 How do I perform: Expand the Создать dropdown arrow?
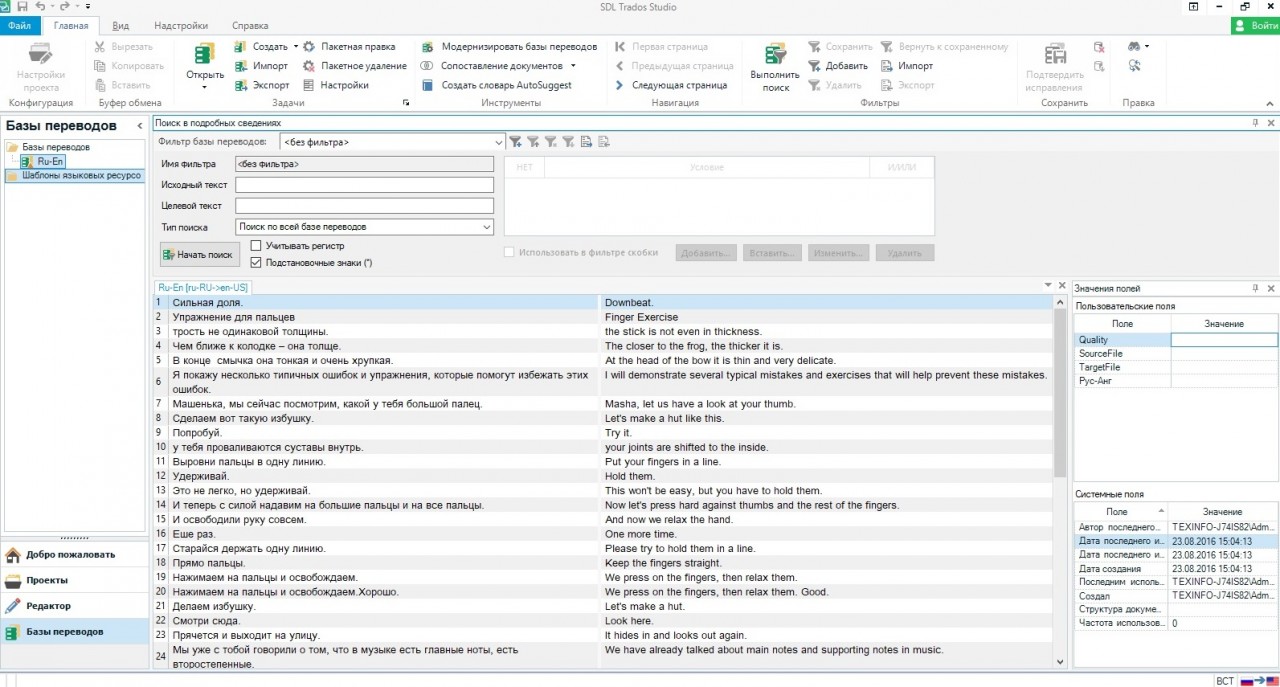point(296,46)
